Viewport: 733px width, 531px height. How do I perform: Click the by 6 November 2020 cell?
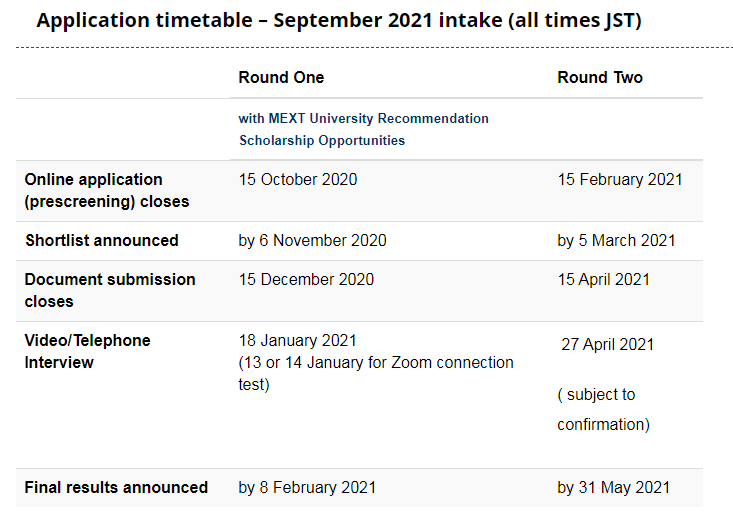pyautogui.click(x=312, y=240)
